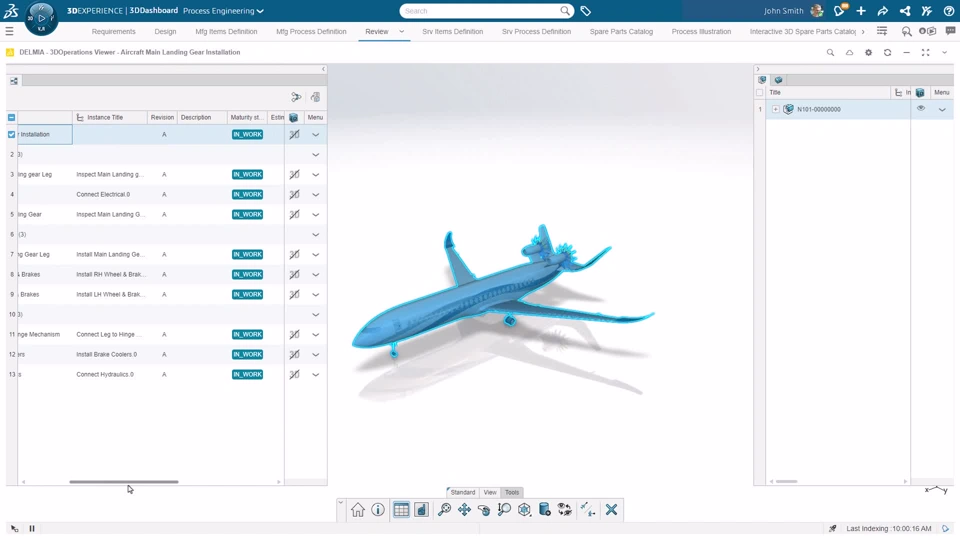
Task: Collapse the left process panel arrow
Action: click(x=323, y=69)
